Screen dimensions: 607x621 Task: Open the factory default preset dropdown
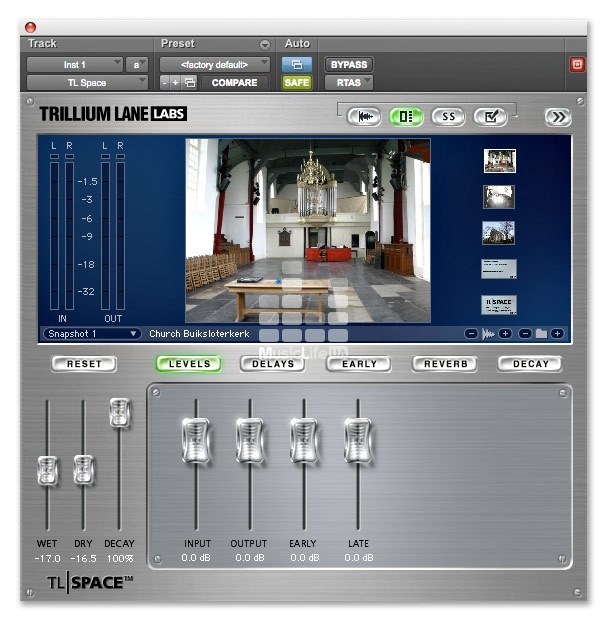215,64
